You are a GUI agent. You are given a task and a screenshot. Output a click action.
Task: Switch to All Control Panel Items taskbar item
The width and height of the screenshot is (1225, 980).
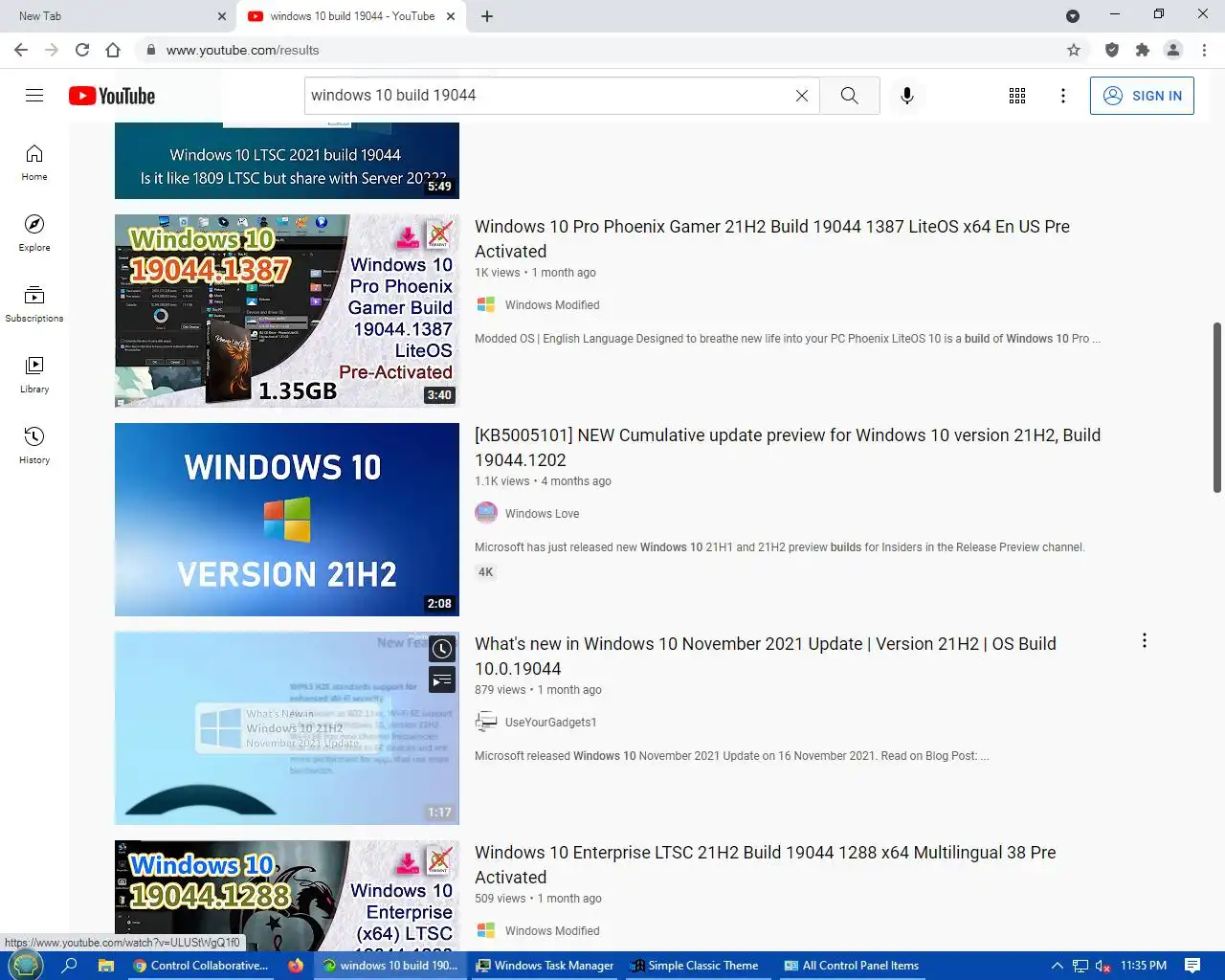[x=852, y=966]
